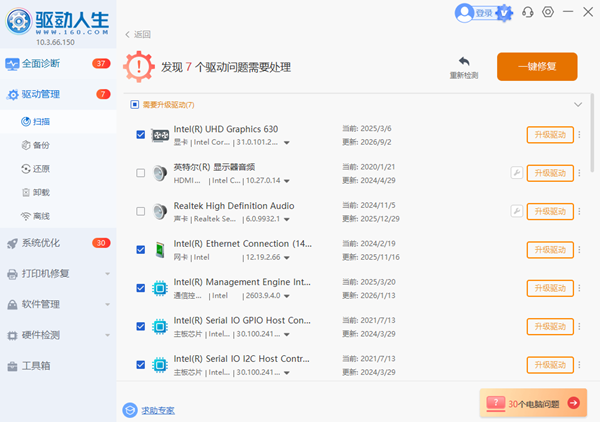Click the 返回 back link
The height and width of the screenshot is (422, 600).
tap(138, 34)
